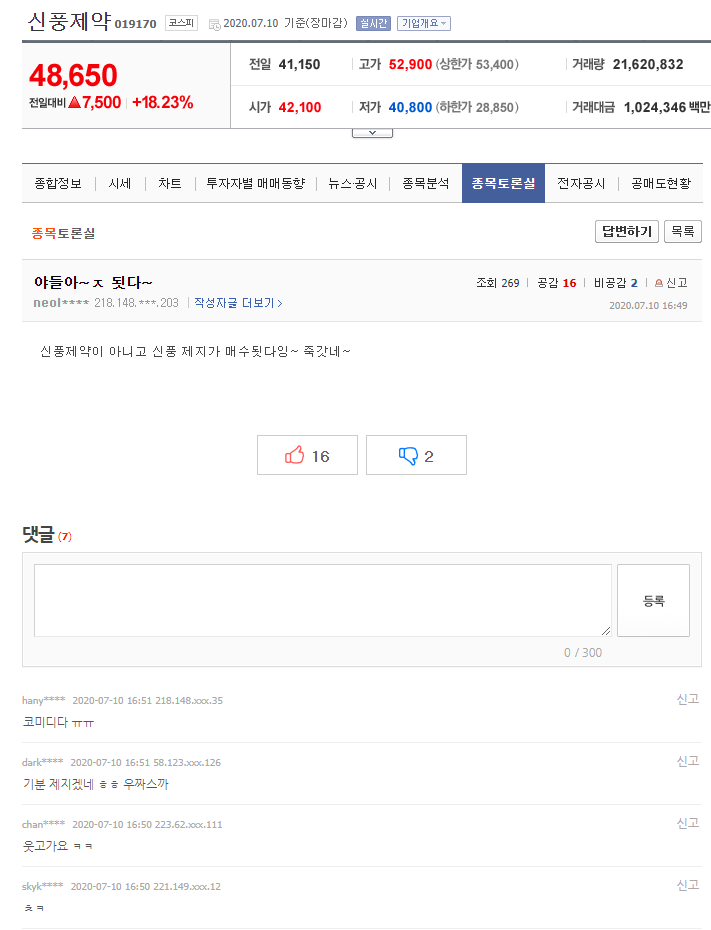Click the 코스피 market badge
Image resolution: width=711 pixels, height=930 pixels.
coord(181,23)
